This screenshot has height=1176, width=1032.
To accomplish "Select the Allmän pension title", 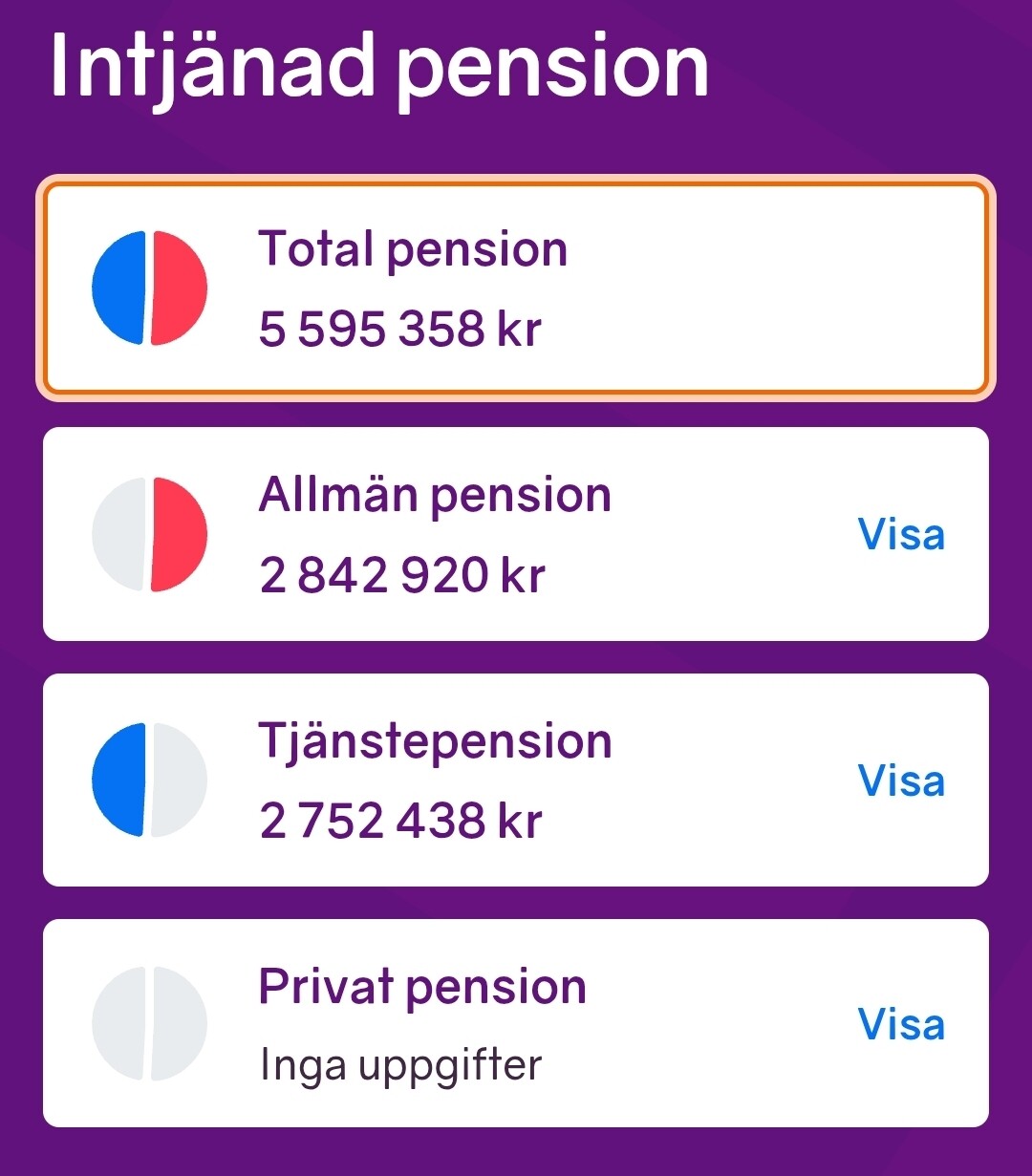I will [435, 496].
